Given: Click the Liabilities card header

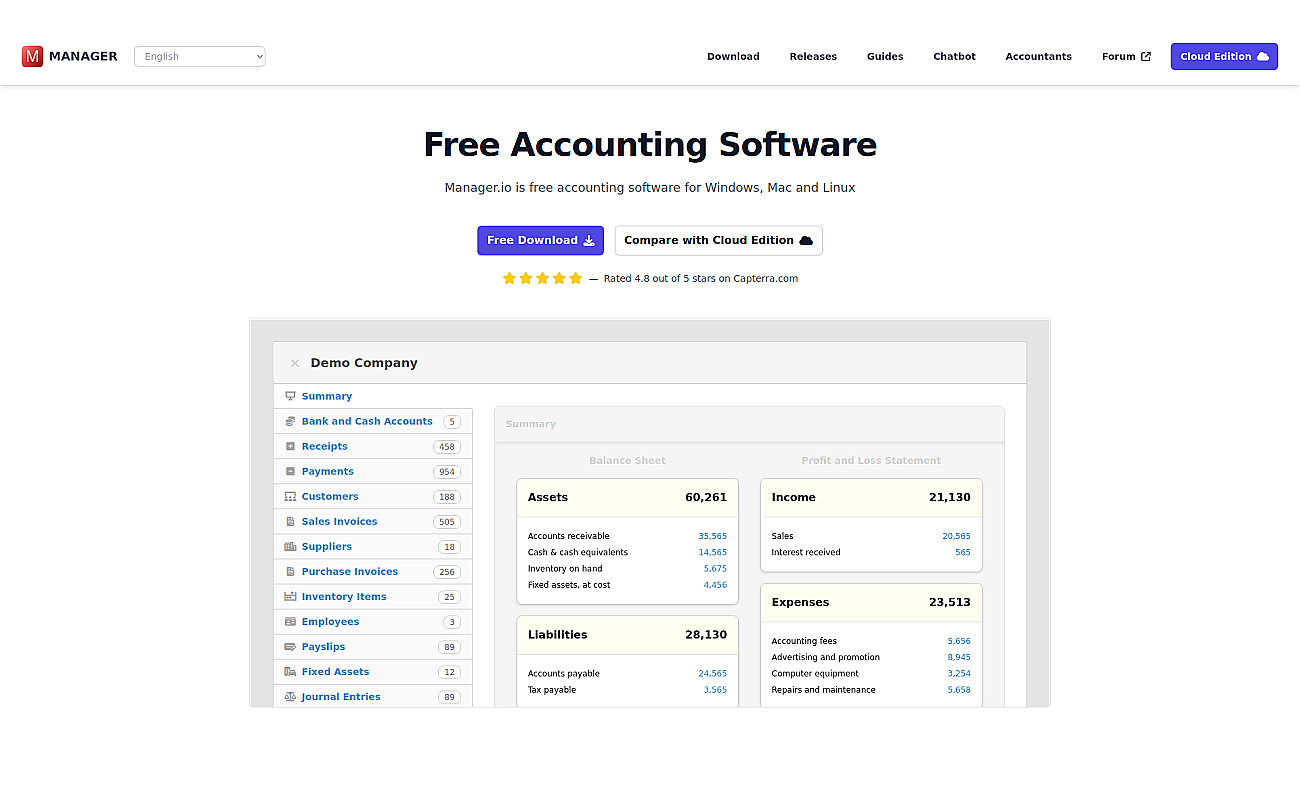Looking at the screenshot, I should pyautogui.click(x=627, y=635).
